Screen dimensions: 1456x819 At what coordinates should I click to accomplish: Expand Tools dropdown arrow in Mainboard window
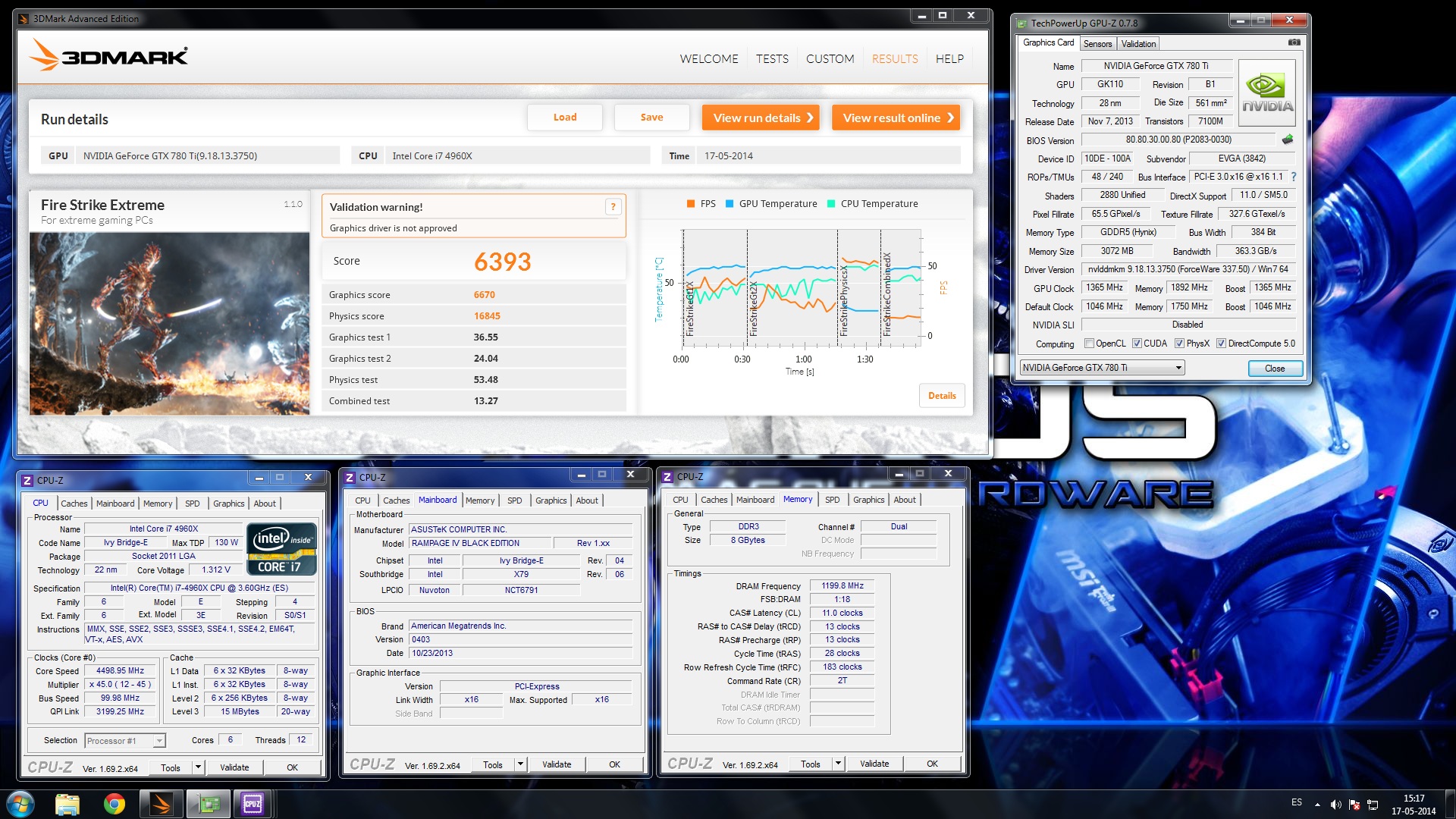(521, 764)
